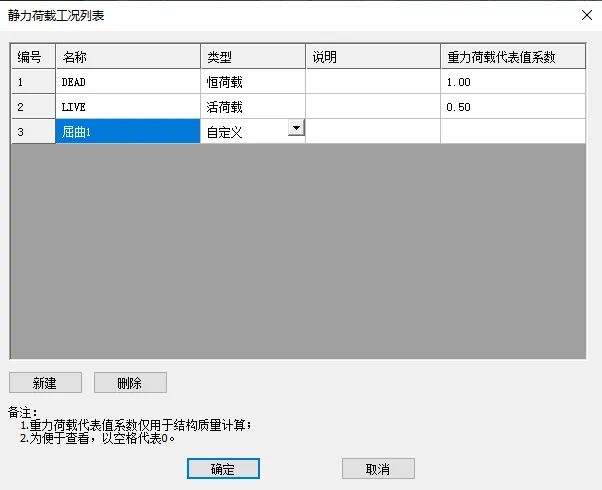Screen dimensions: 602x490
Task: Select row number 1 header
Action: click(33, 82)
